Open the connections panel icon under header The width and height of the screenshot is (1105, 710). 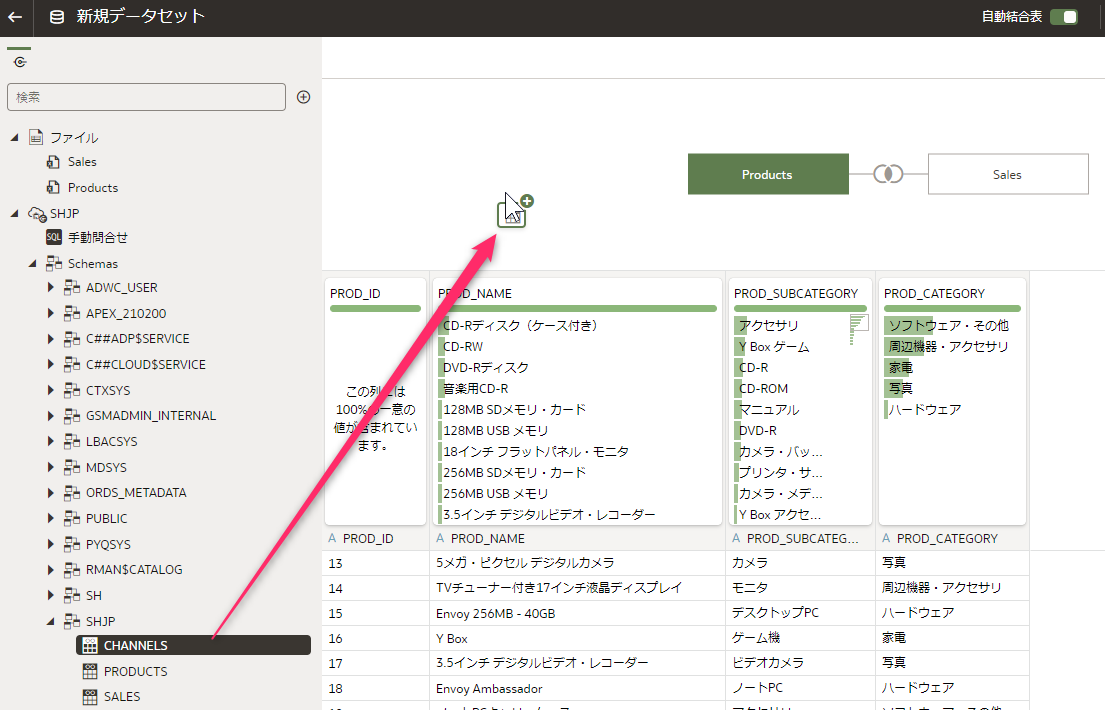pyautogui.click(x=20, y=62)
